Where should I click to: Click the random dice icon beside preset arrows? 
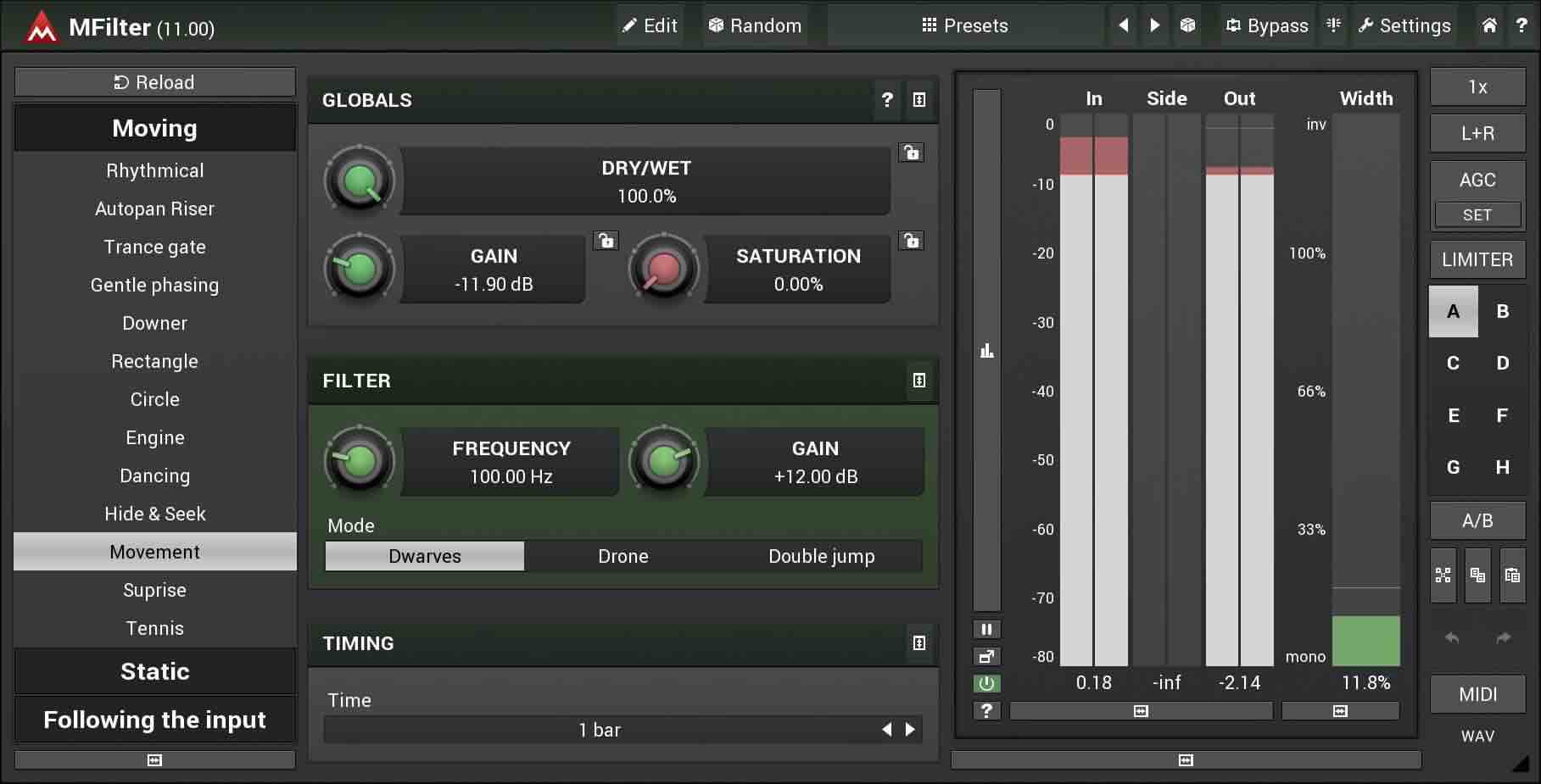click(1187, 25)
